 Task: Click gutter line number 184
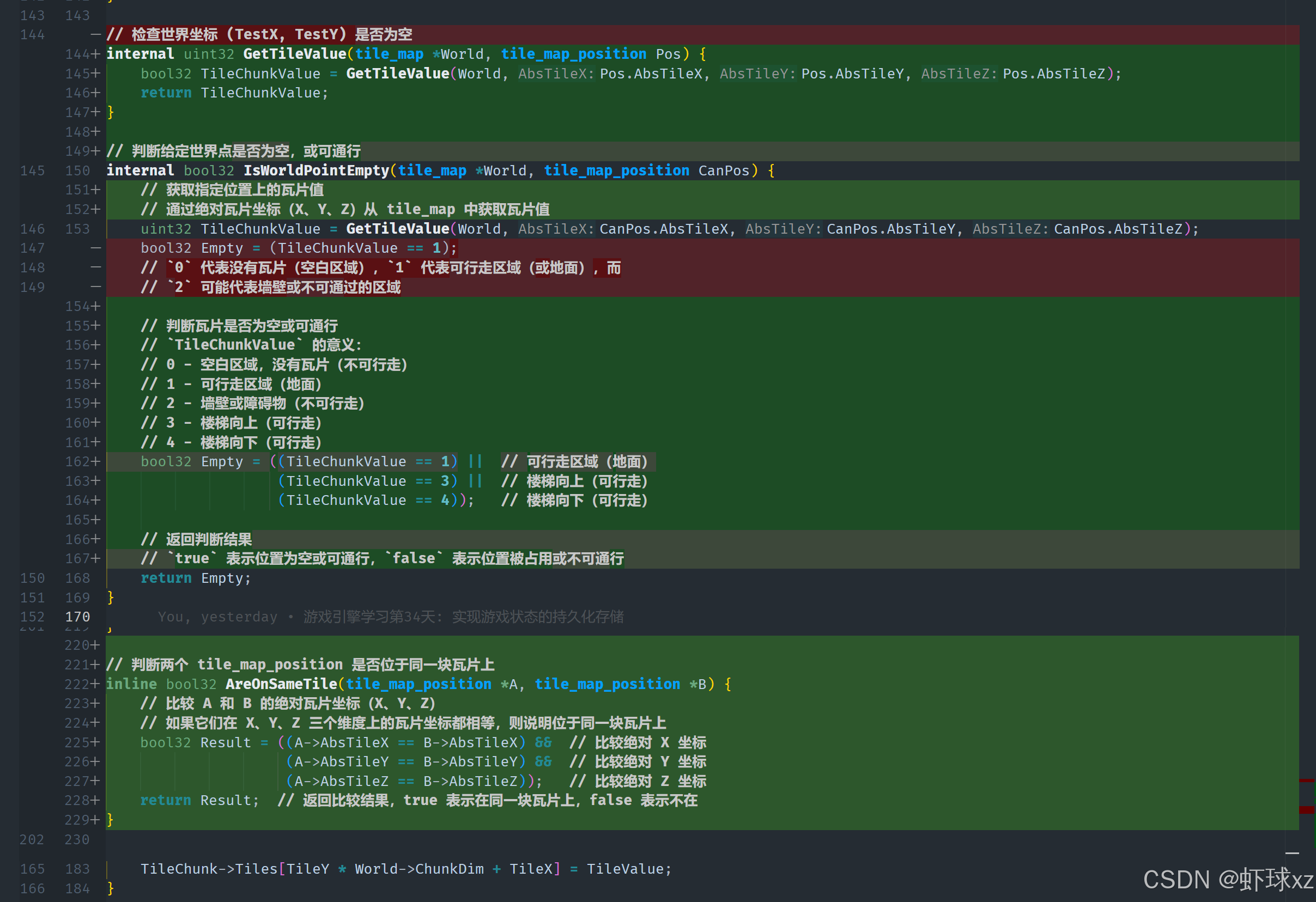(x=77, y=889)
